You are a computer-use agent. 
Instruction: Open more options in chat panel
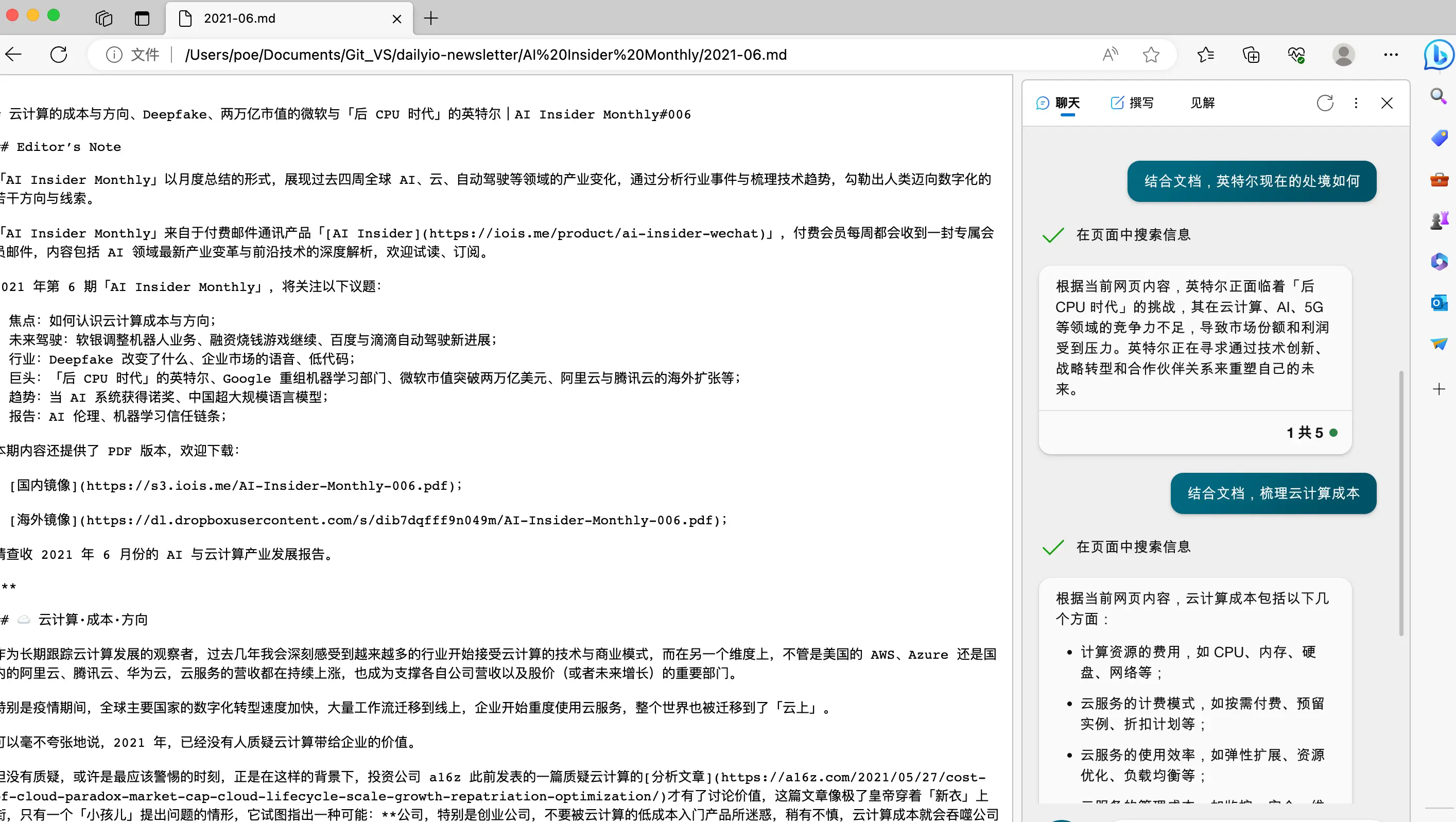(1356, 103)
